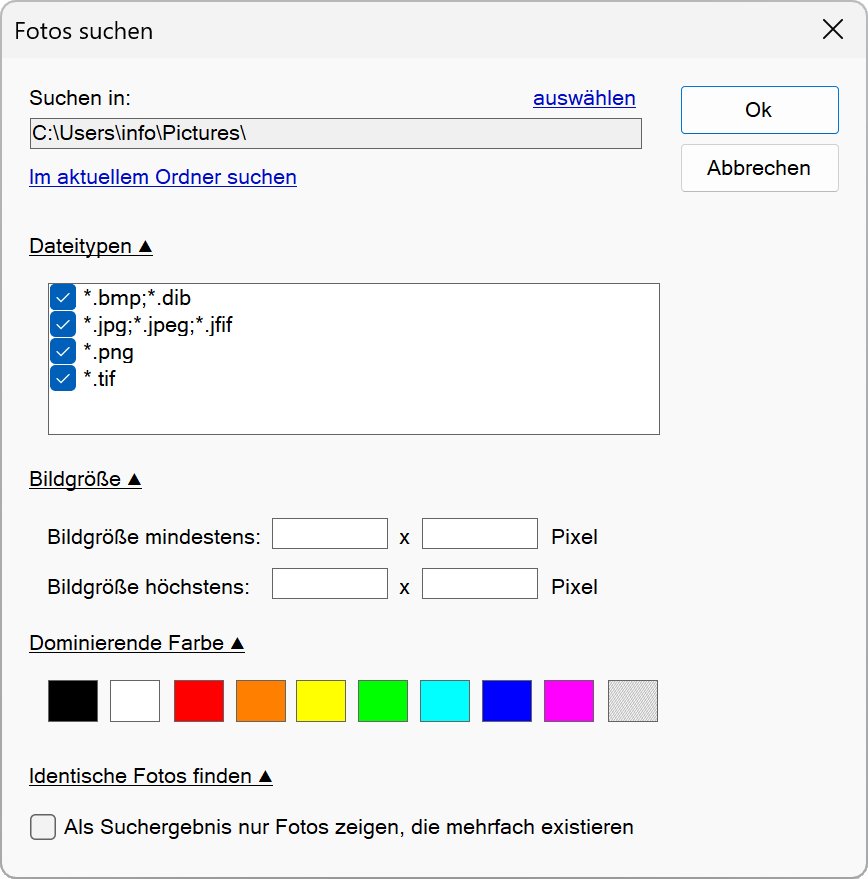This screenshot has width=868, height=879.
Task: Choose the magenta color swatch
Action: (569, 701)
